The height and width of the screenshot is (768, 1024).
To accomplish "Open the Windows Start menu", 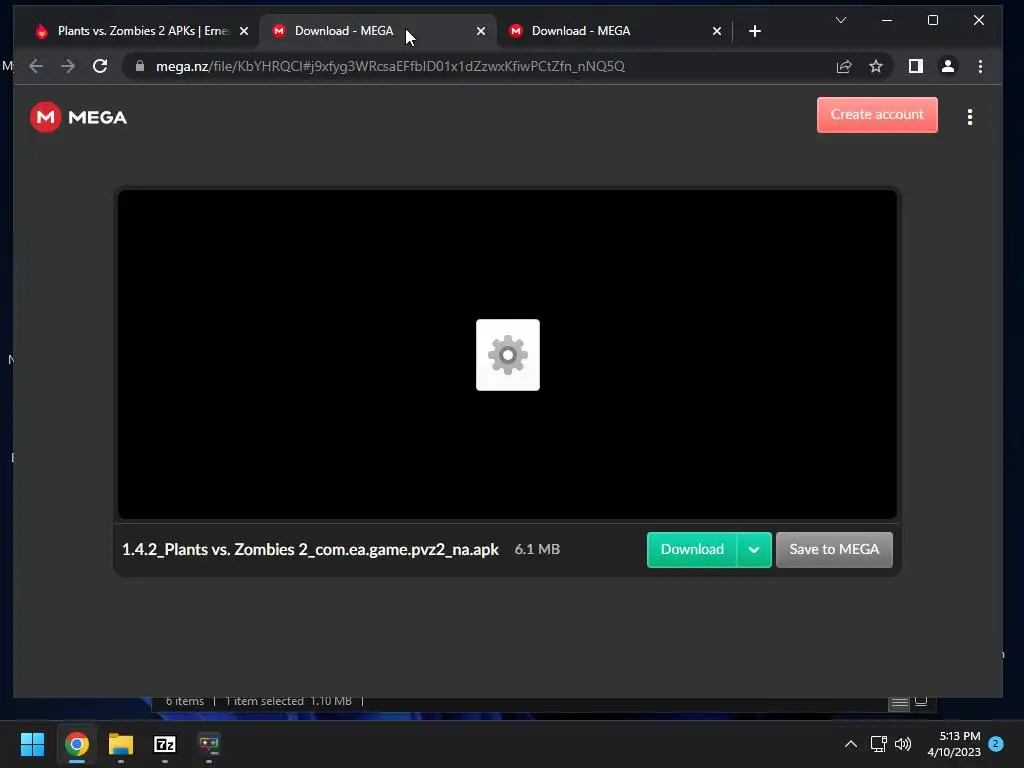I will (x=32, y=744).
